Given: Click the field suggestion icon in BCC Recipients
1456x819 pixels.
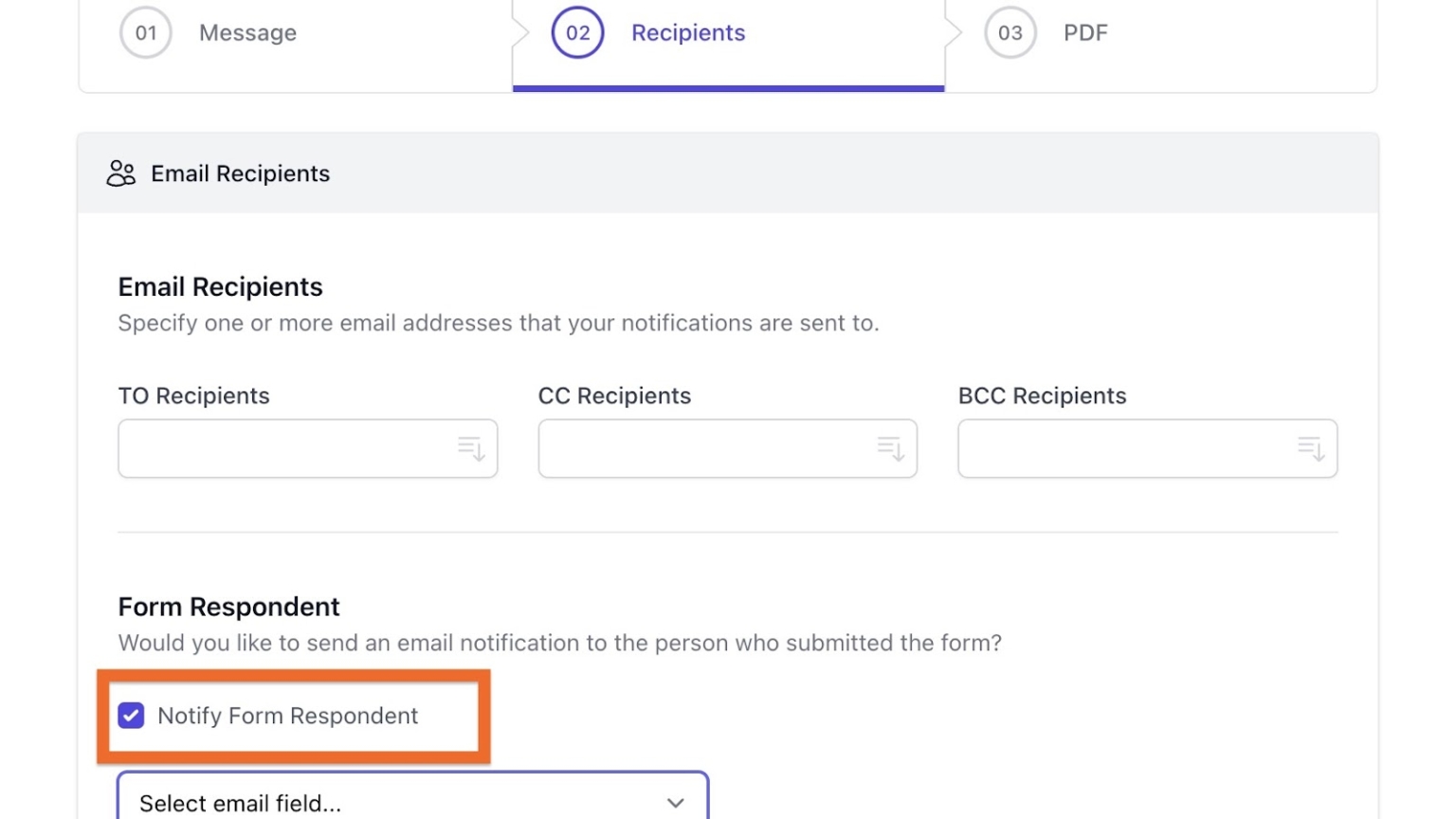Looking at the screenshot, I should tap(1309, 448).
